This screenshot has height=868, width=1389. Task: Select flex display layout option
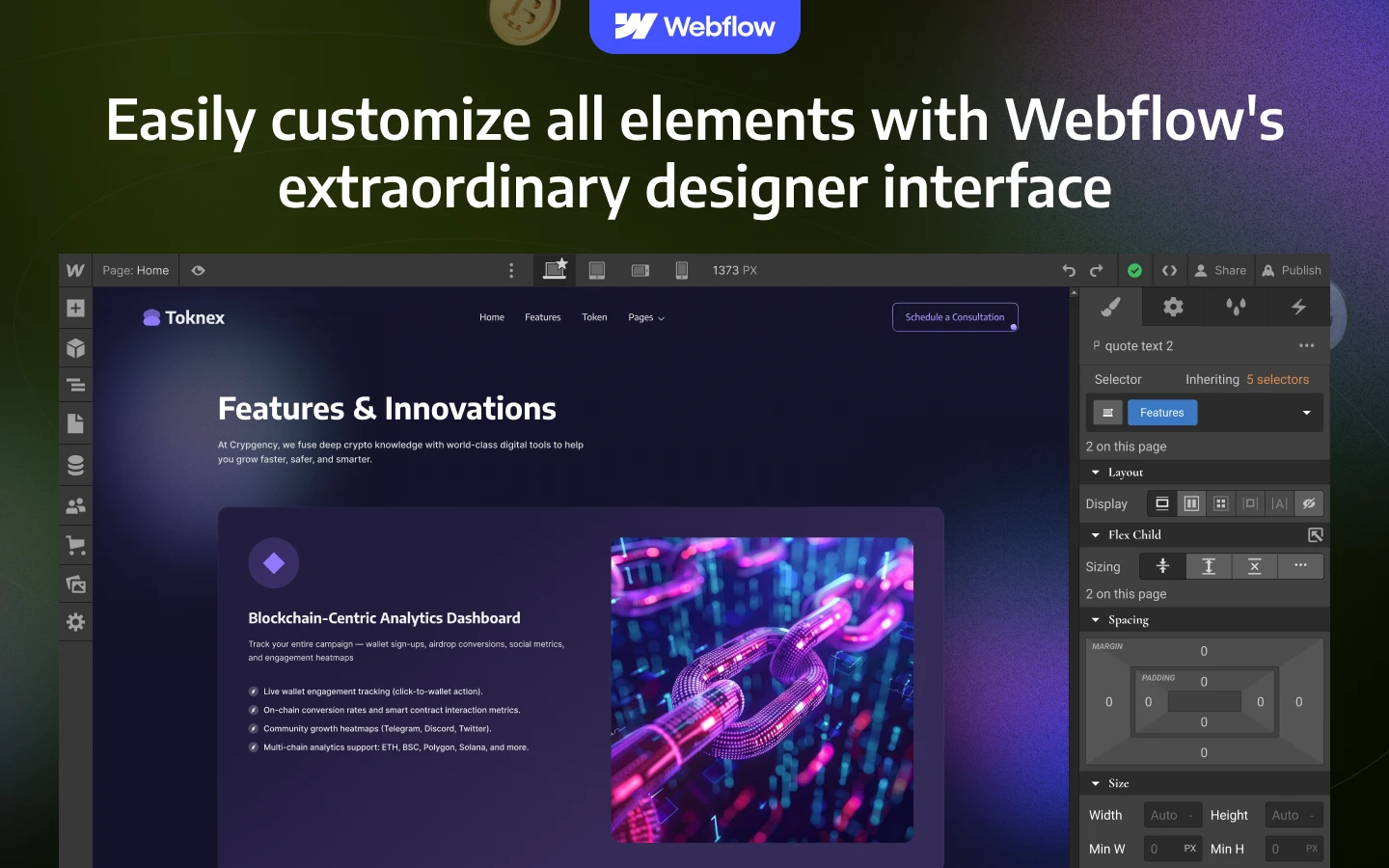point(1191,503)
